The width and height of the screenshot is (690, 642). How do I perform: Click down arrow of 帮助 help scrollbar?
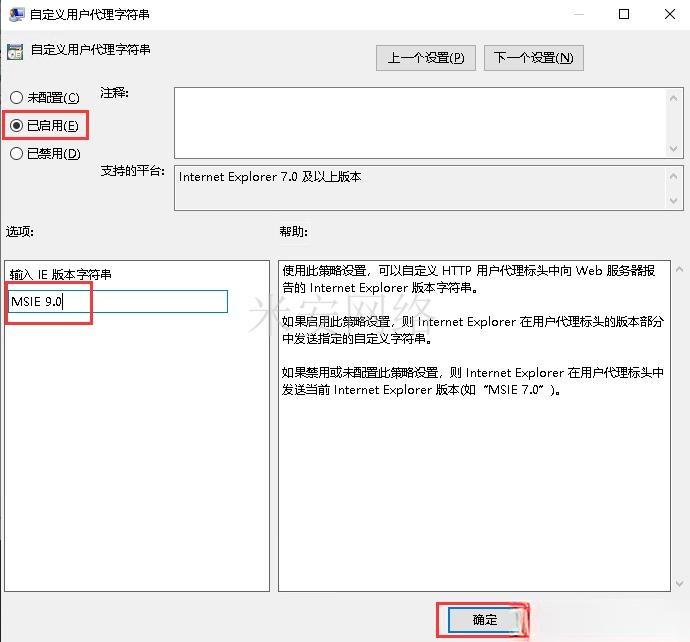coord(679,583)
